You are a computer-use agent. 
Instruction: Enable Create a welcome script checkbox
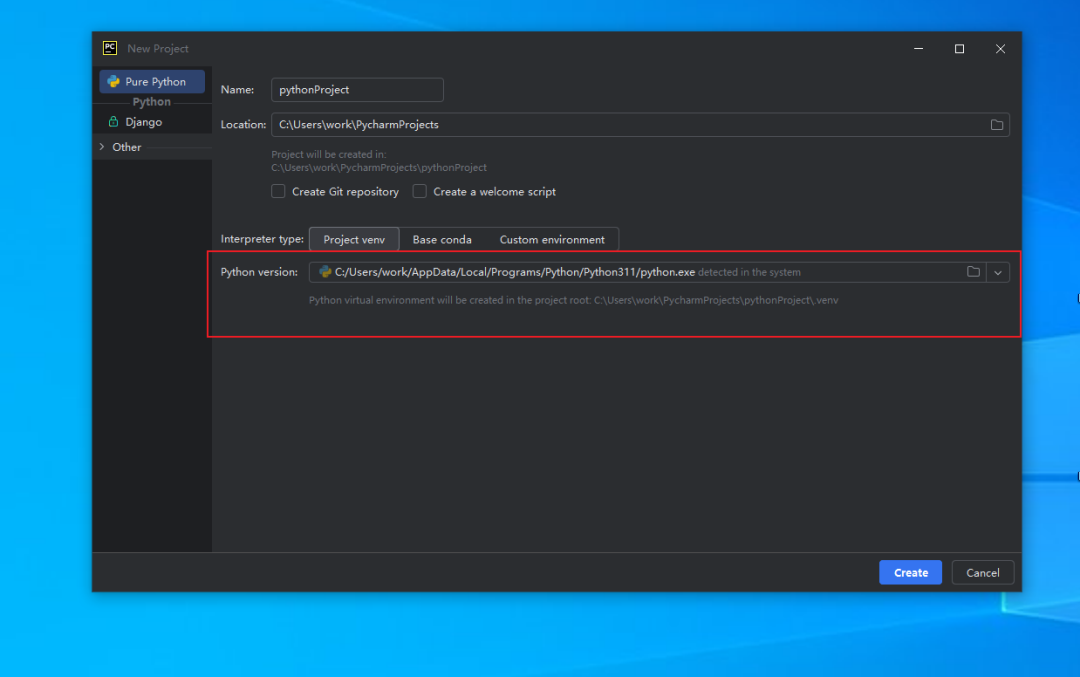pos(419,191)
